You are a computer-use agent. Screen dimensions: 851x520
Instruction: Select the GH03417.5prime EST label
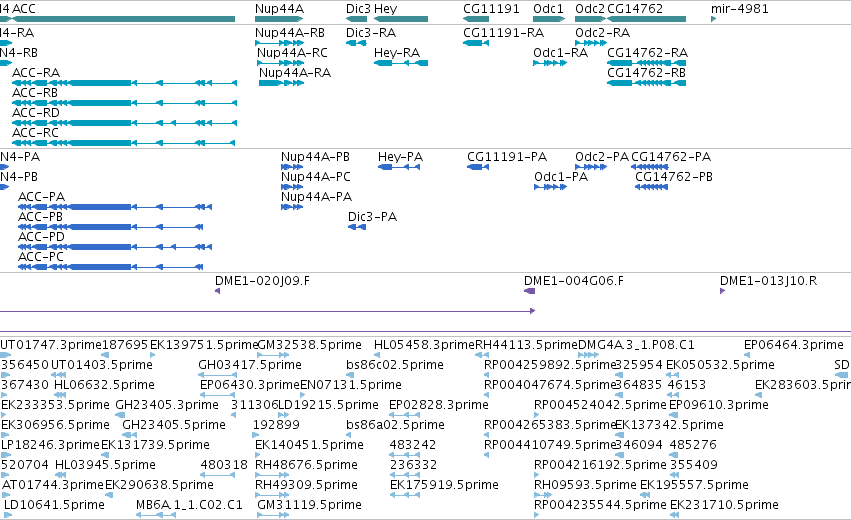(250, 365)
